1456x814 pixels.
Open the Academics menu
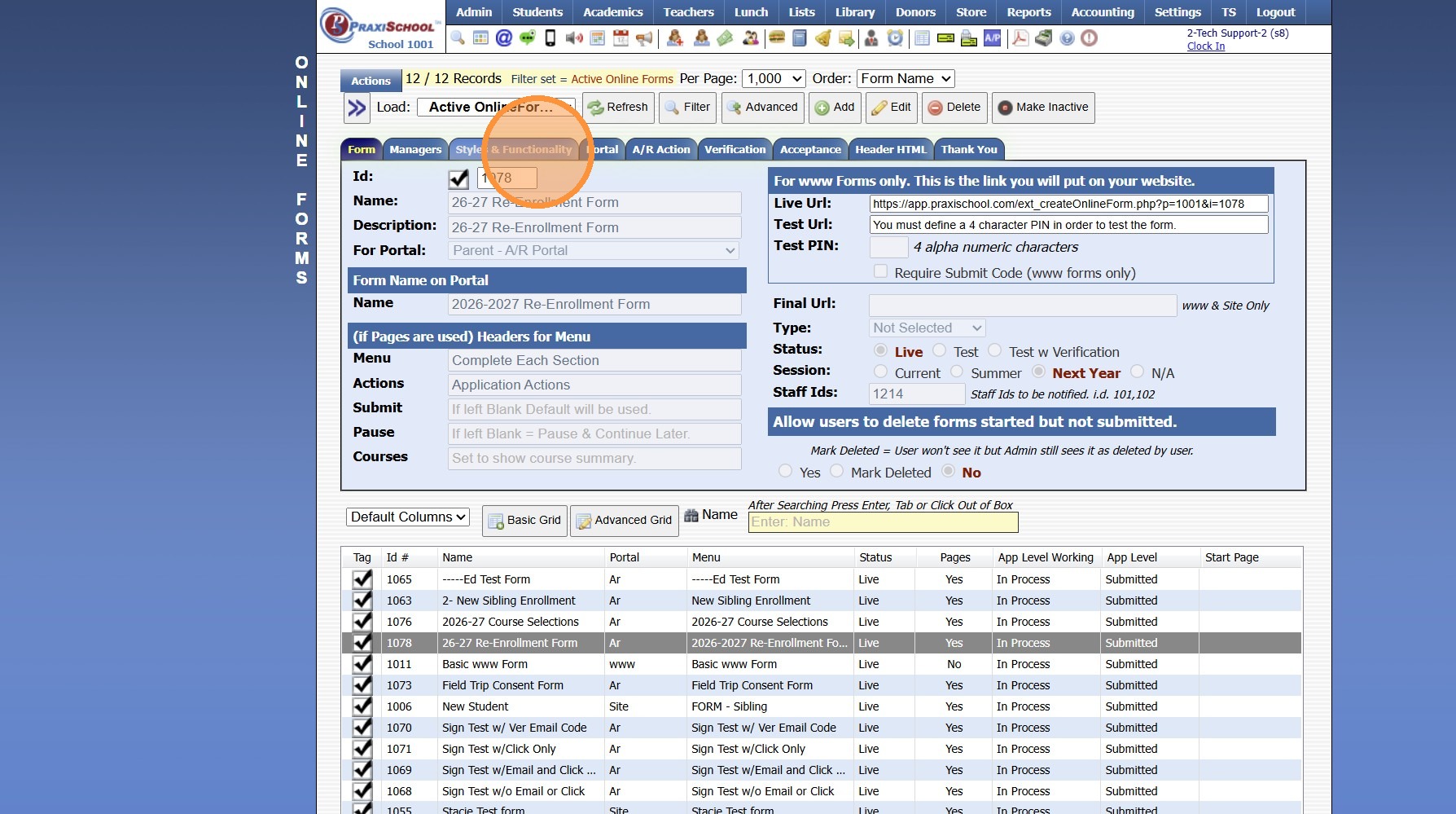[x=613, y=12]
